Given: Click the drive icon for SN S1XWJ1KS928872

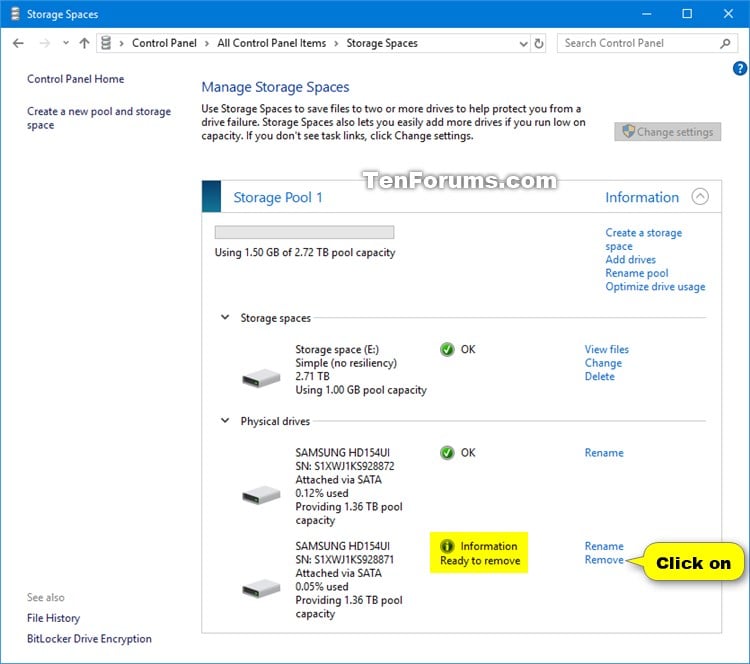Looking at the screenshot, I should [x=261, y=495].
